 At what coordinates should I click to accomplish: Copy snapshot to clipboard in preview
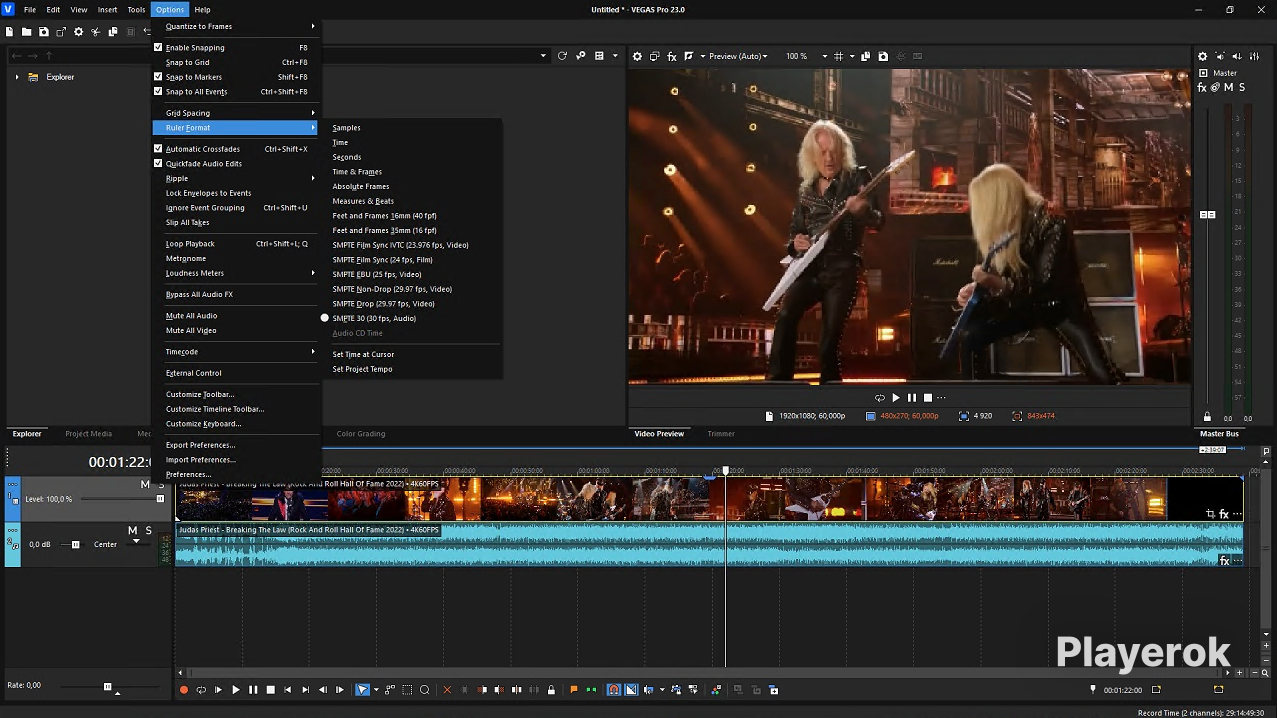(866, 57)
